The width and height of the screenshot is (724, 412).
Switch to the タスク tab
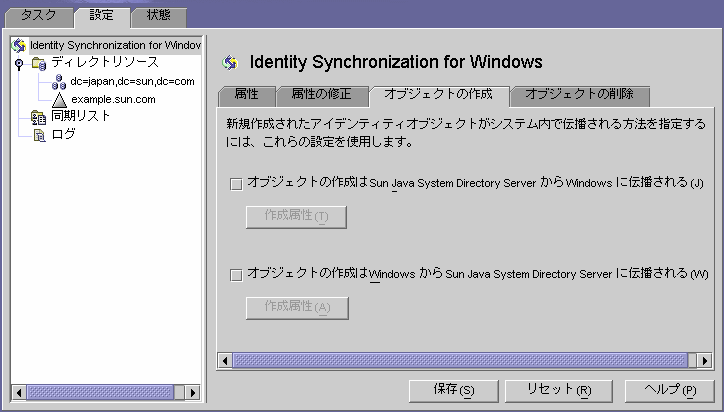[39, 17]
